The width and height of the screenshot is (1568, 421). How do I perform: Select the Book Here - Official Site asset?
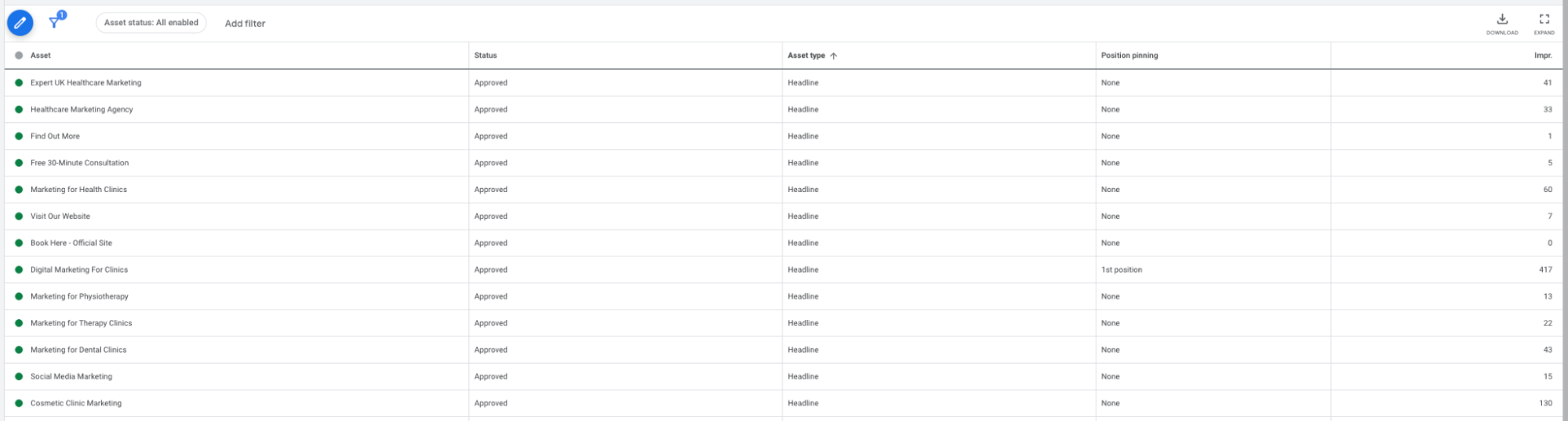click(x=71, y=242)
